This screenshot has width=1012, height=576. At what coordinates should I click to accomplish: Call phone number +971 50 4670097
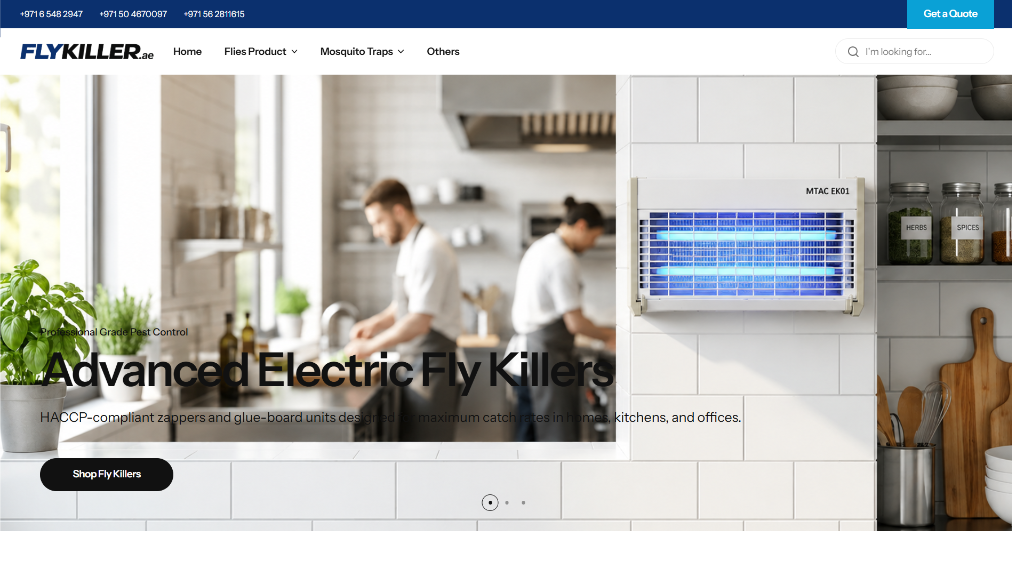(133, 14)
